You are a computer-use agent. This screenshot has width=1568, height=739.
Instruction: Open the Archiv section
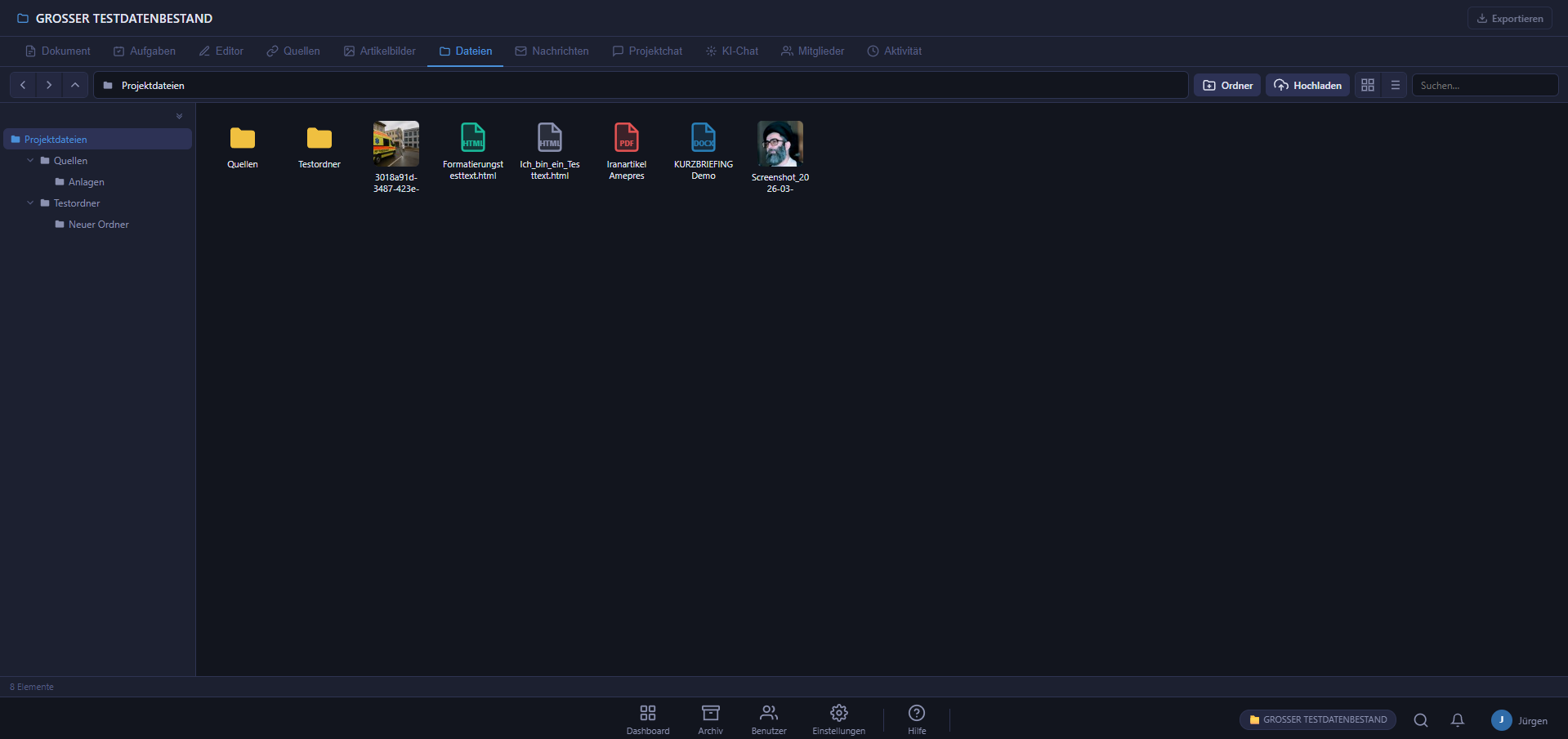tap(710, 719)
